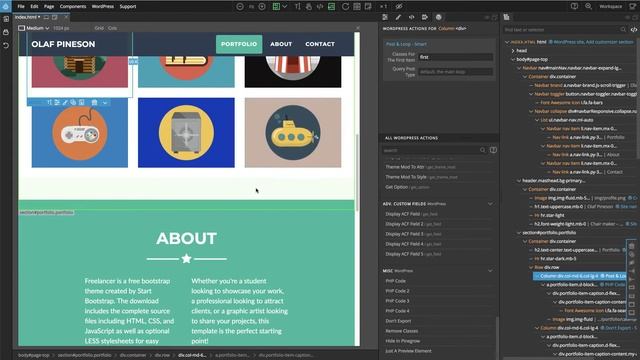Image resolution: width=640 pixels, height=360 pixels.
Task: Click the PORTFOLIO nav button in page preview
Action: (x=239, y=44)
